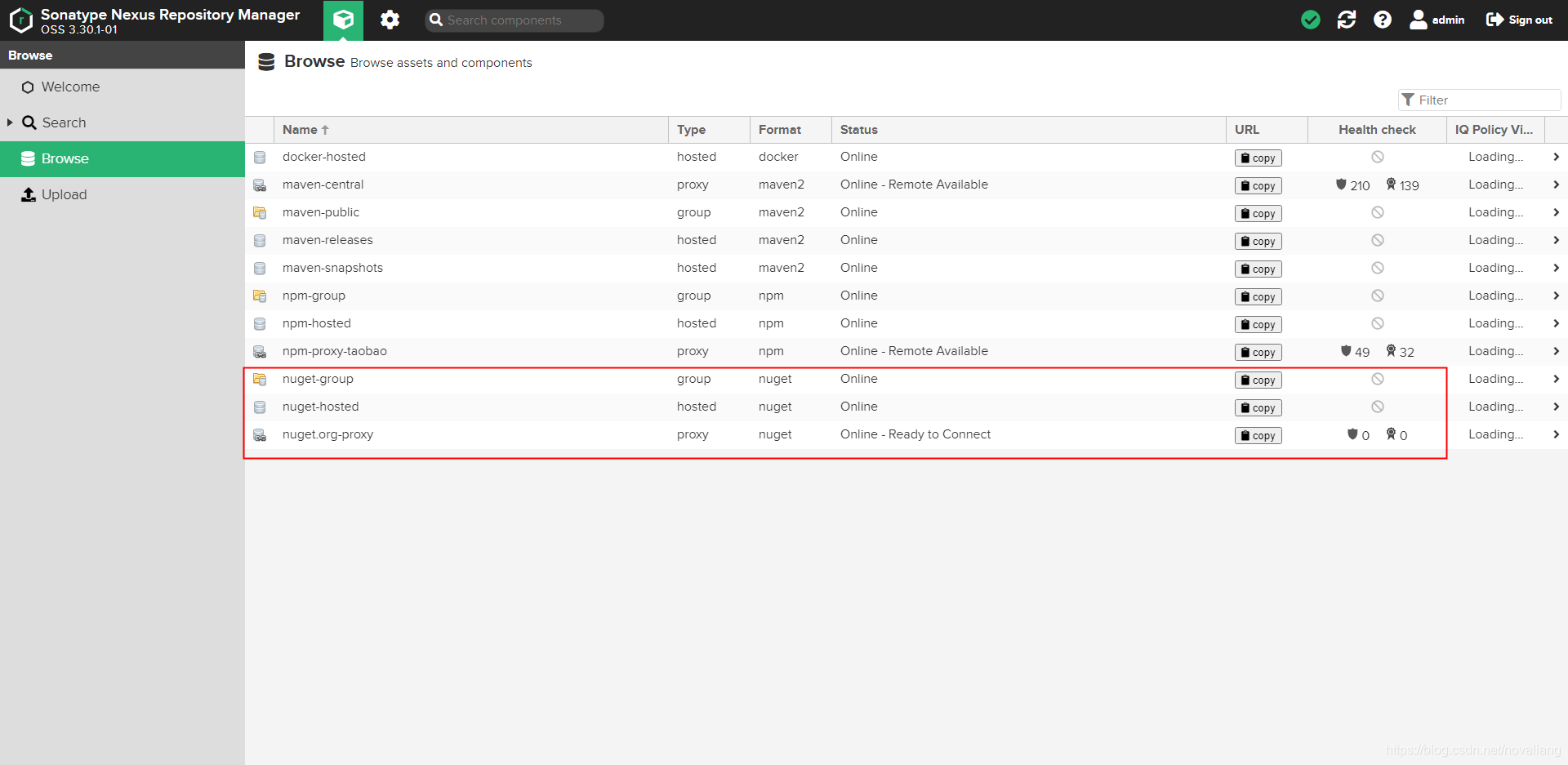Click nuget.org-proxy license ribbon icon

(x=1391, y=434)
